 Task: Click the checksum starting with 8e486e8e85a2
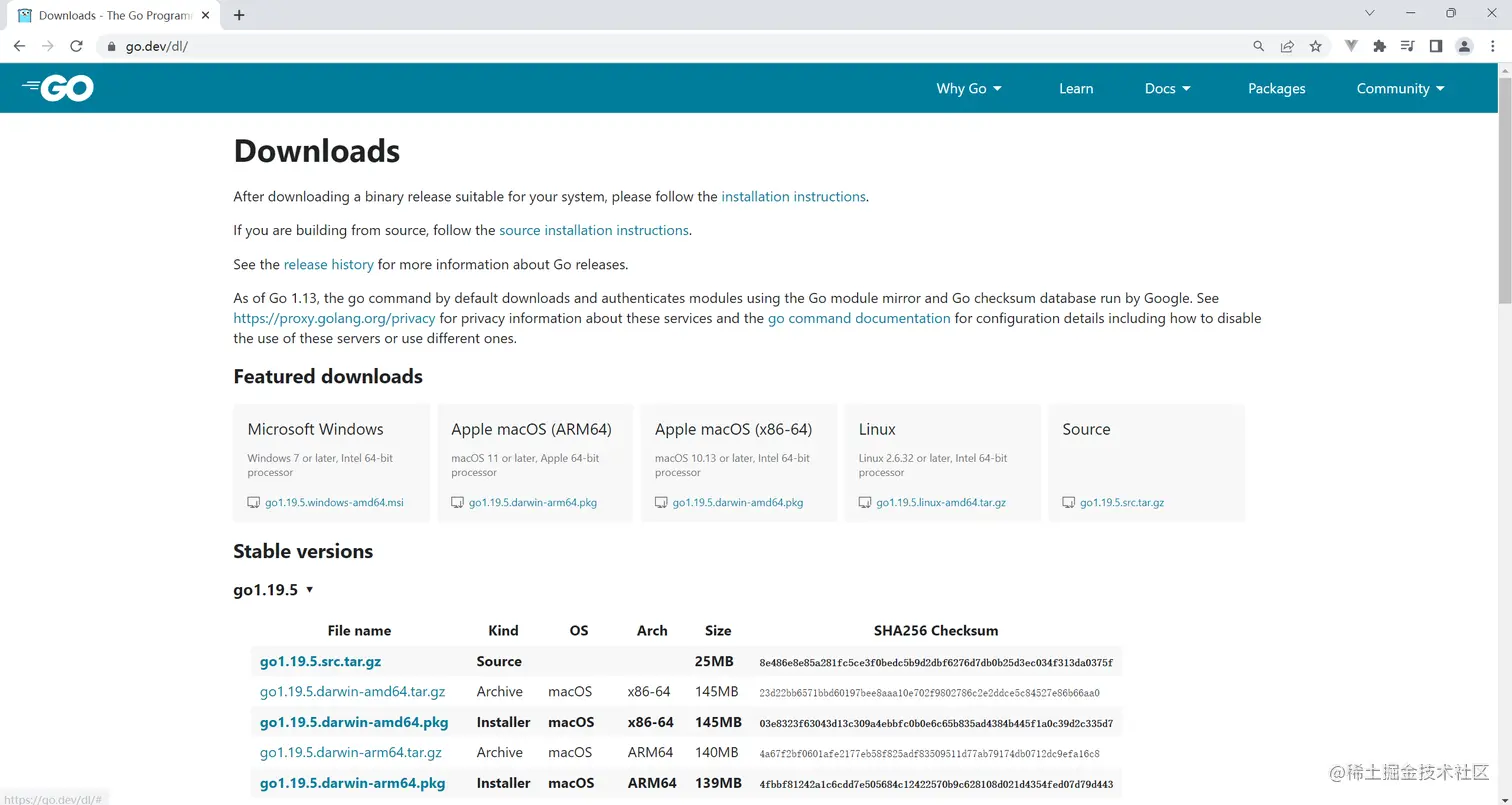pyautogui.click(x=936, y=662)
